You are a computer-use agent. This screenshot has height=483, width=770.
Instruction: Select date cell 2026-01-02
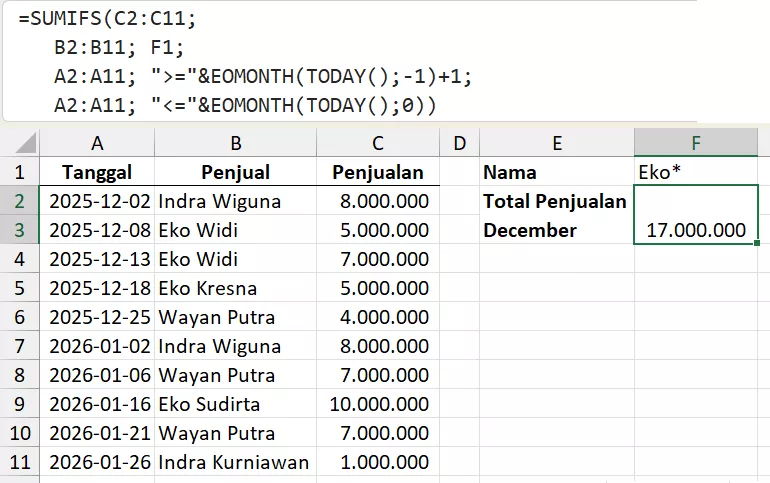coord(97,346)
